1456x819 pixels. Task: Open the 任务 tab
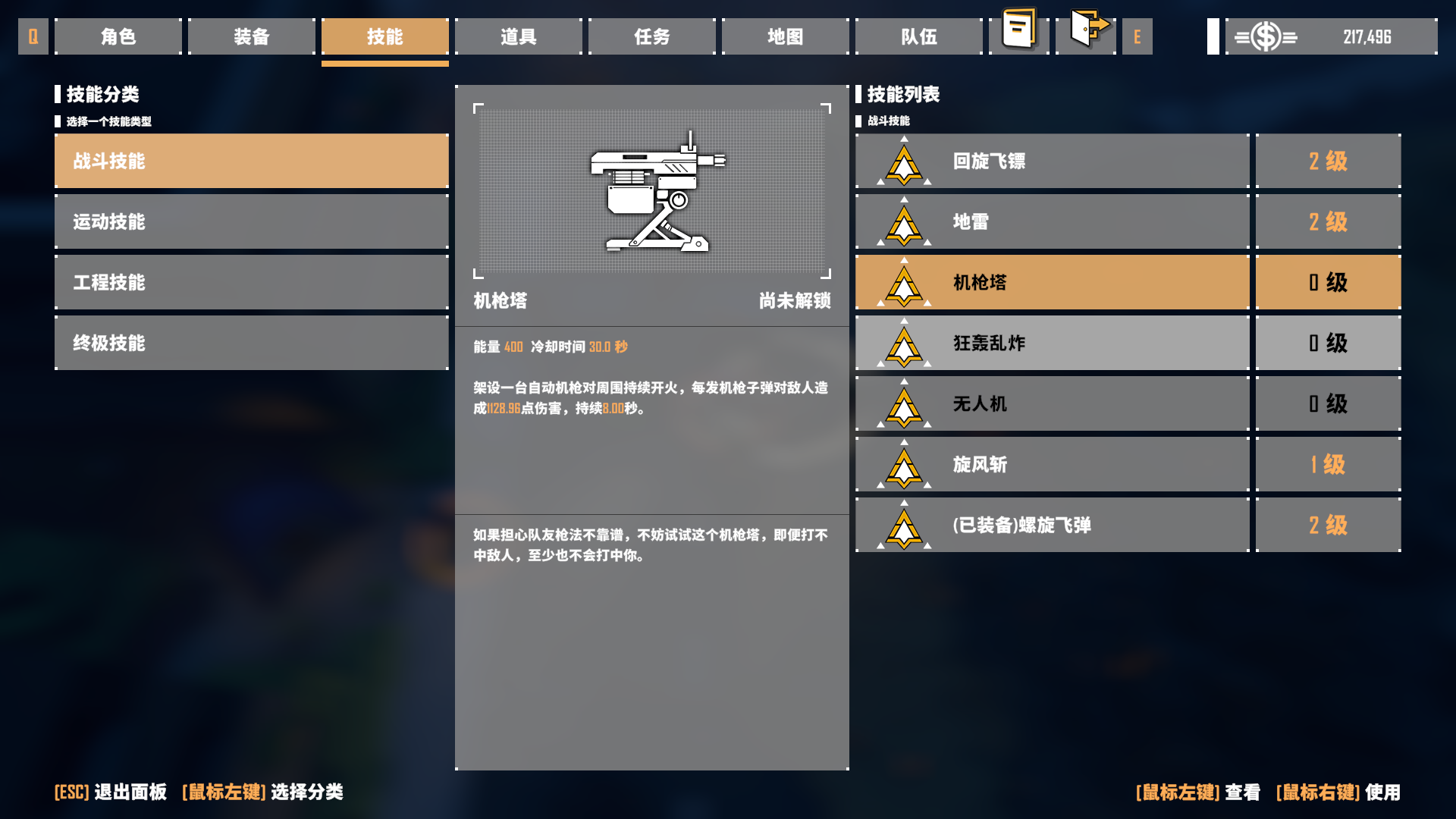pos(652,36)
